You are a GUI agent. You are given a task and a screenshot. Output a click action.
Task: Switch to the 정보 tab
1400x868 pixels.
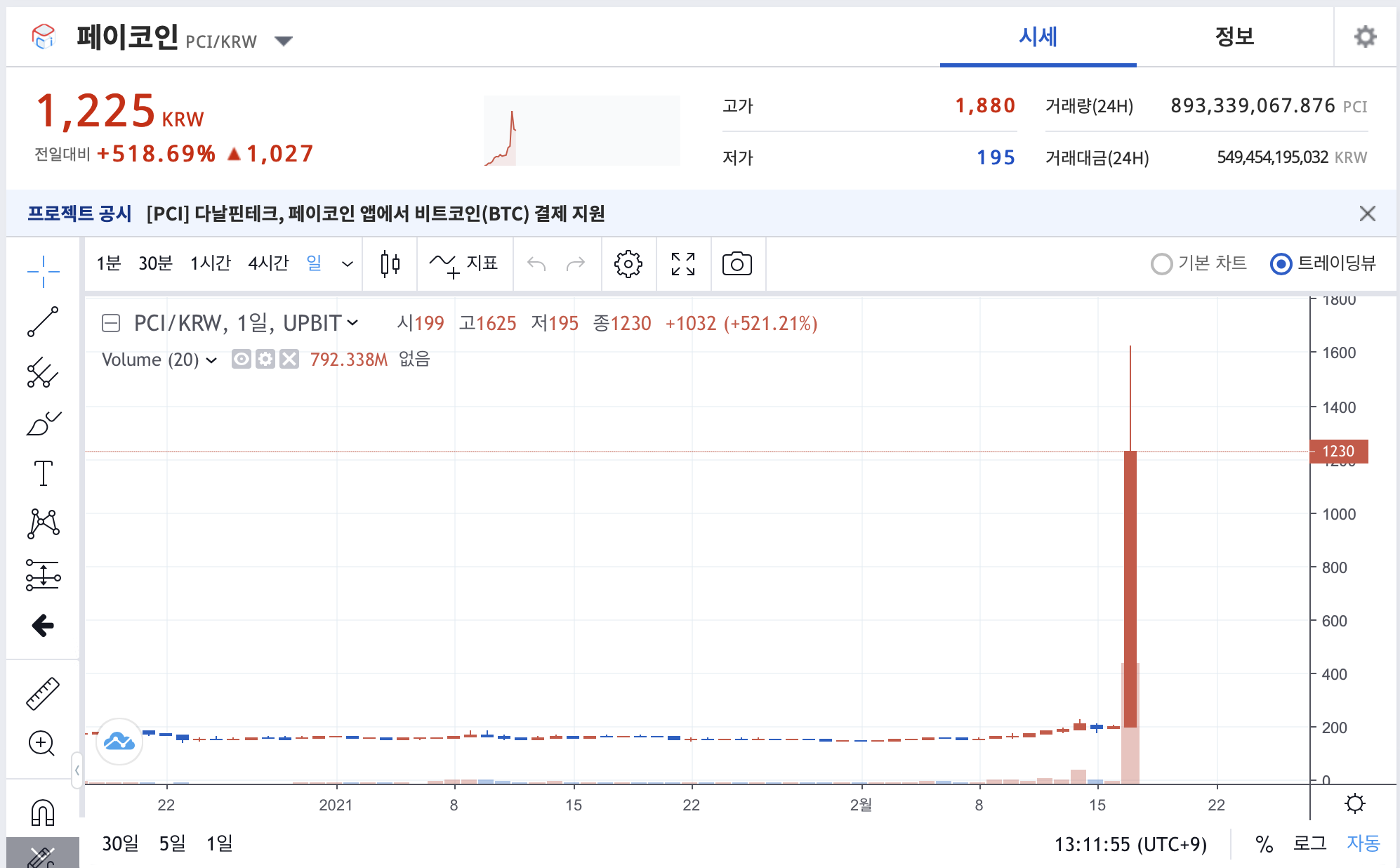coord(1234,37)
